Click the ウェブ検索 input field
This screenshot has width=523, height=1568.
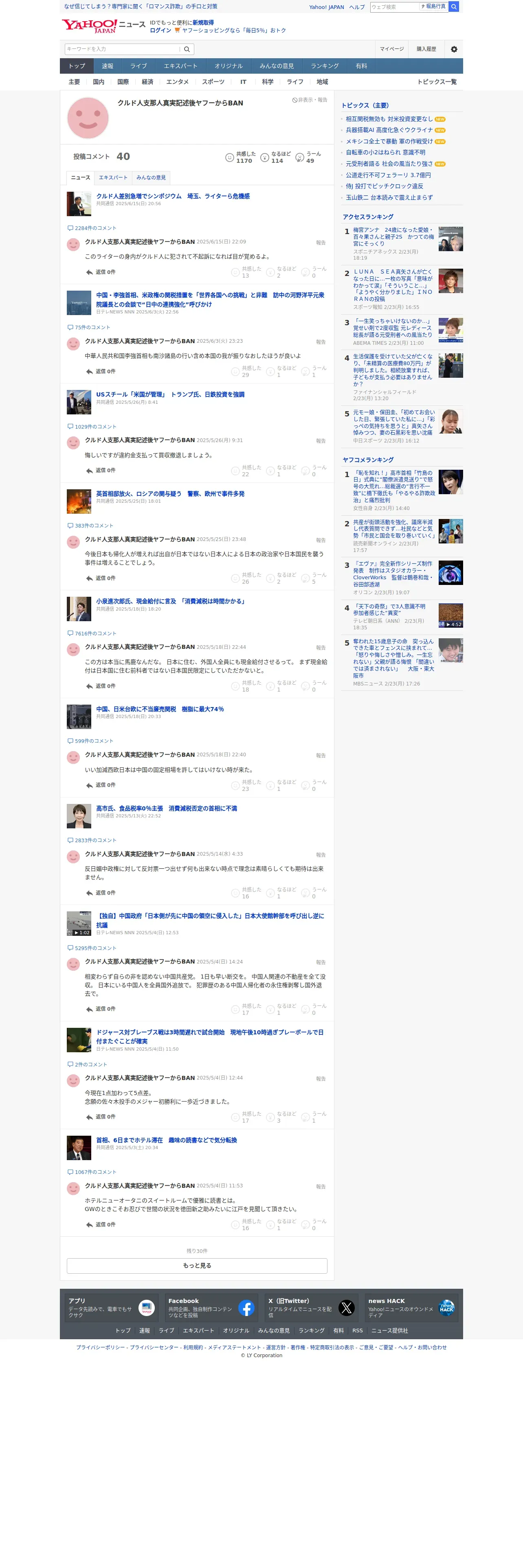(x=395, y=7)
